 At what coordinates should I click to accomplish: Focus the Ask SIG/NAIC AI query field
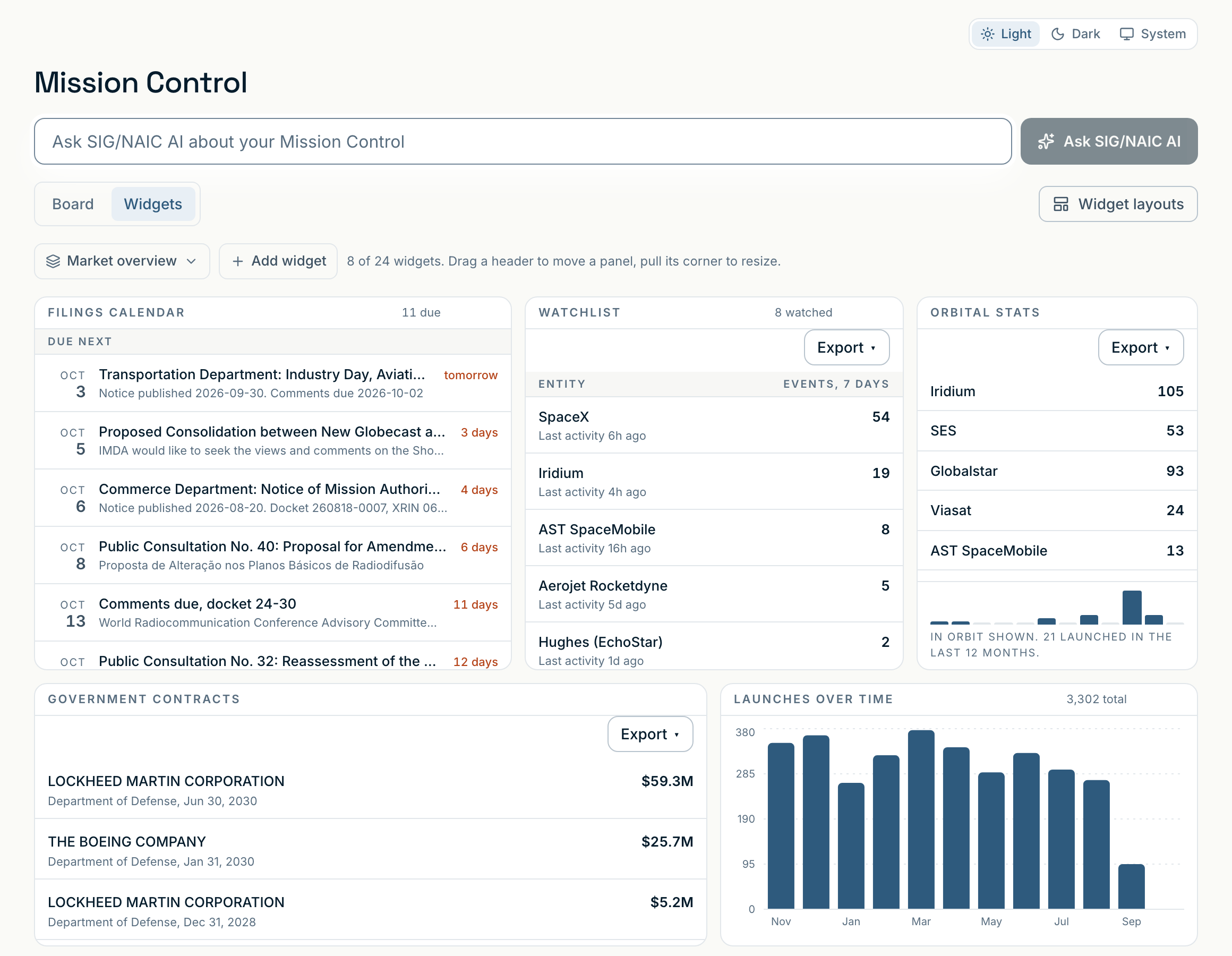click(523, 141)
